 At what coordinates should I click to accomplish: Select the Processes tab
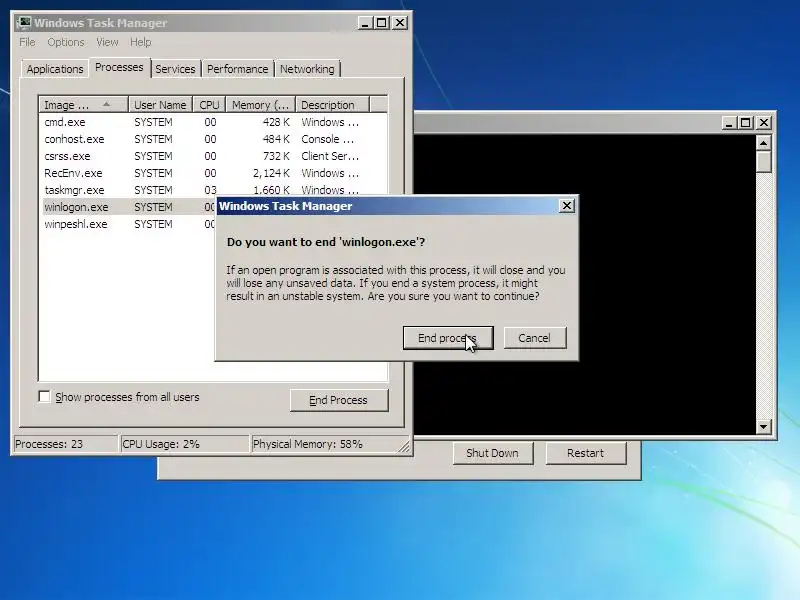(119, 67)
